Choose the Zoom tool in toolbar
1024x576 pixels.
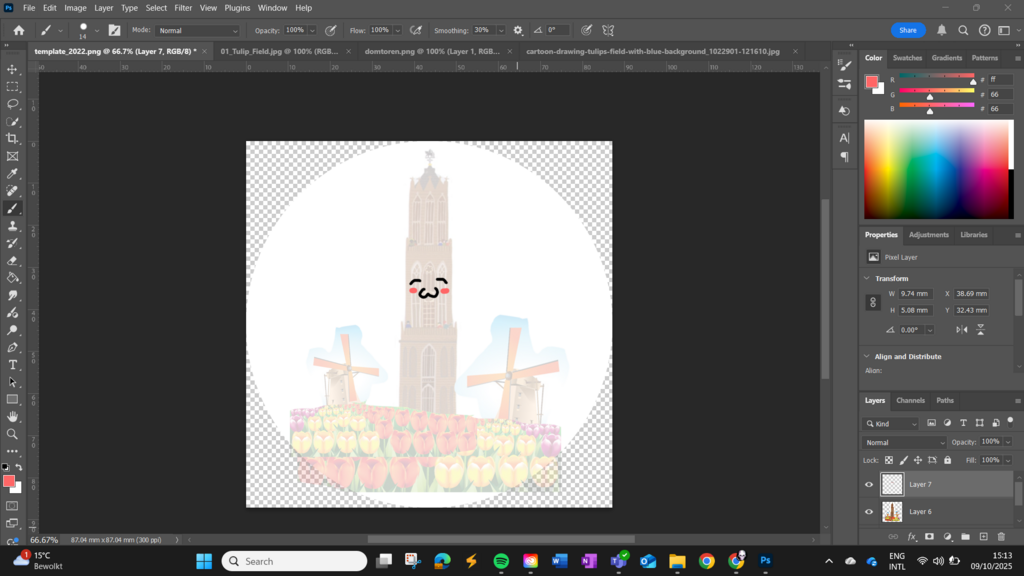point(13,434)
